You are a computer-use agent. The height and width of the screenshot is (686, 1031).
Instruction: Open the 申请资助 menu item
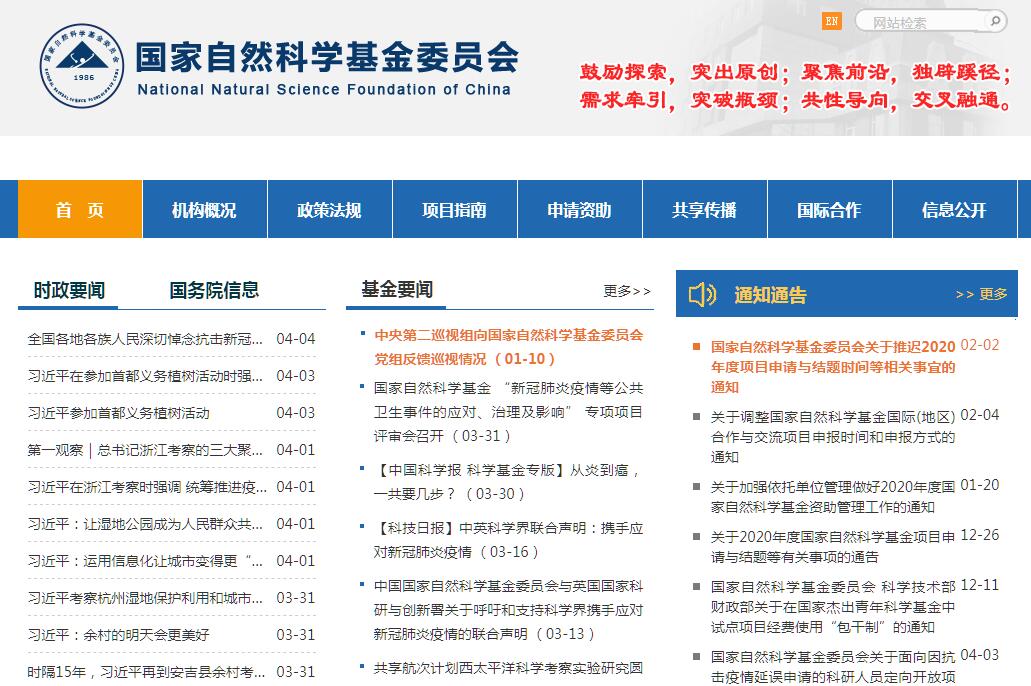click(x=579, y=209)
